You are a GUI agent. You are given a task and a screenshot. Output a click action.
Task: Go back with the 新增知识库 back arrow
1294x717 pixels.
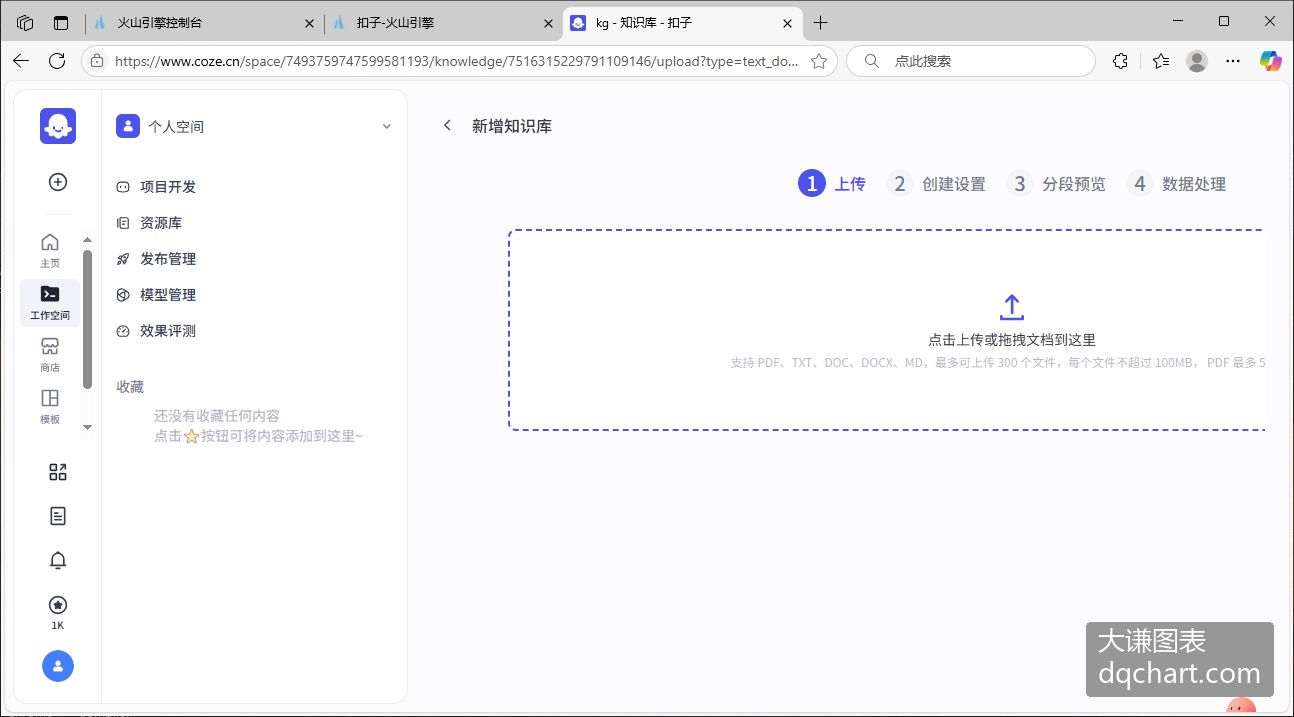tap(447, 125)
